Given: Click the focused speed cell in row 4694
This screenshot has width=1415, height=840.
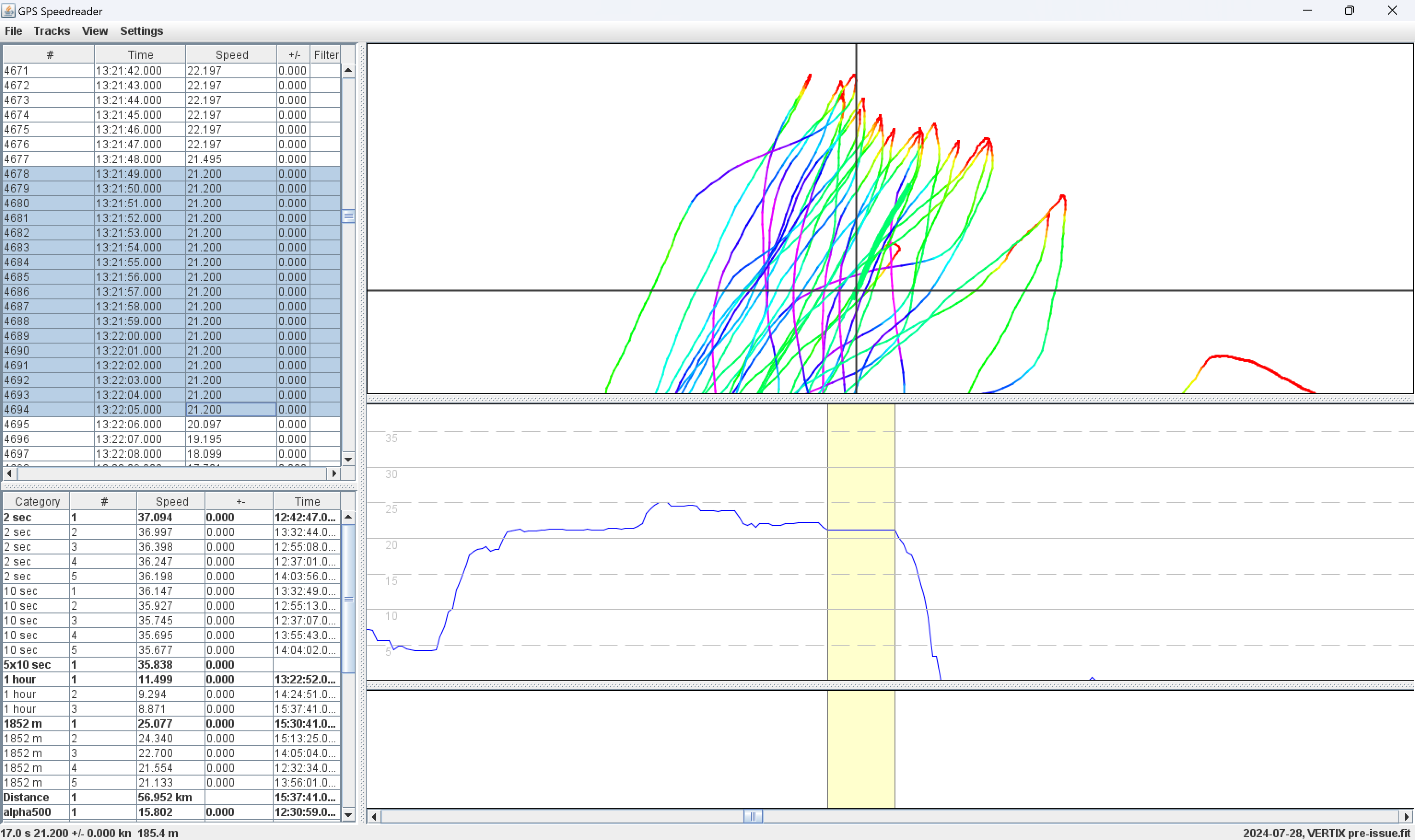Looking at the screenshot, I should [x=231, y=409].
